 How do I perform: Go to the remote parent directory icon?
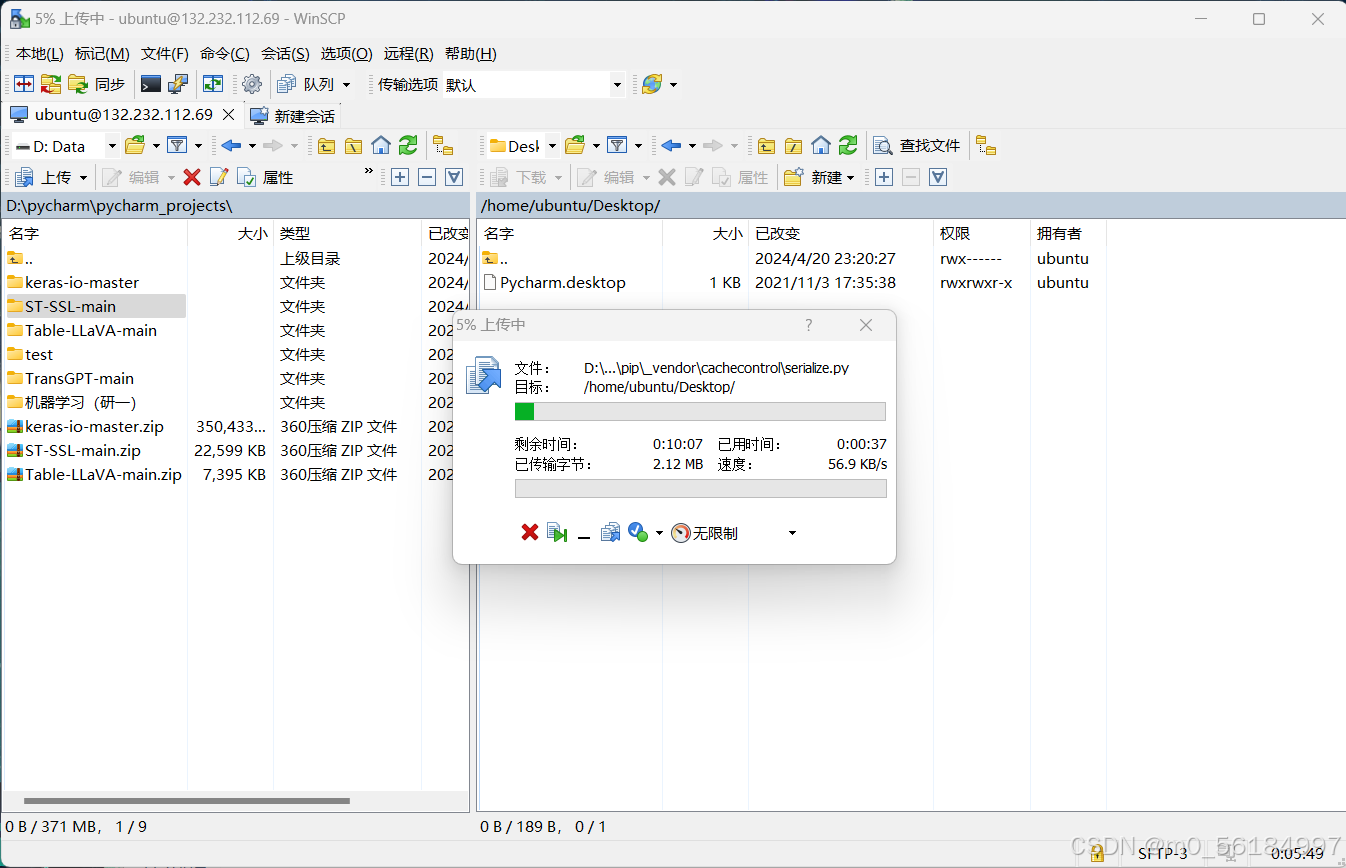pyautogui.click(x=766, y=146)
